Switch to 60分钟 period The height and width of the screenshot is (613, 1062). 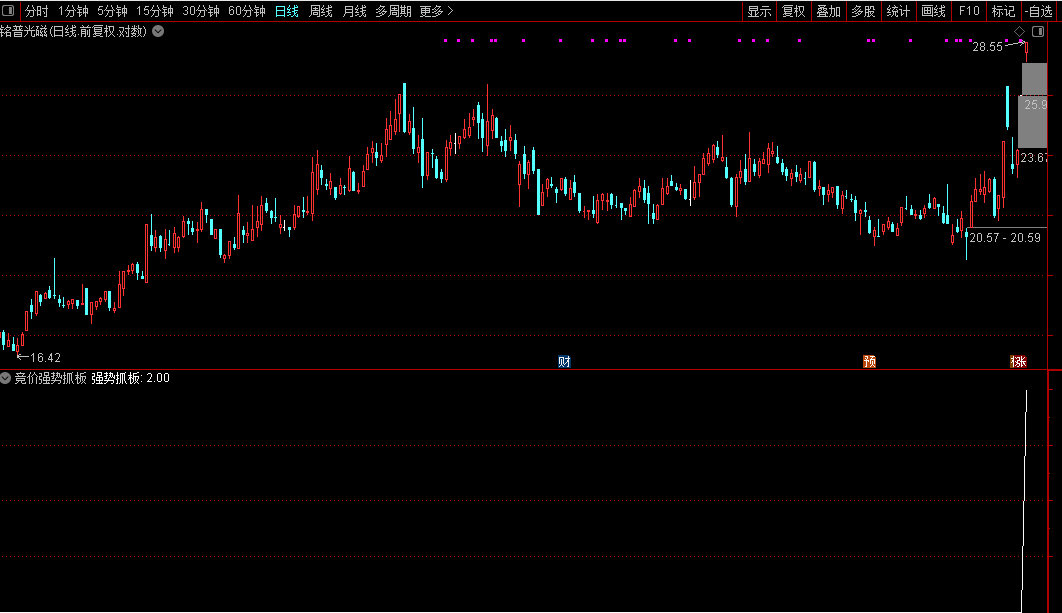pos(247,11)
